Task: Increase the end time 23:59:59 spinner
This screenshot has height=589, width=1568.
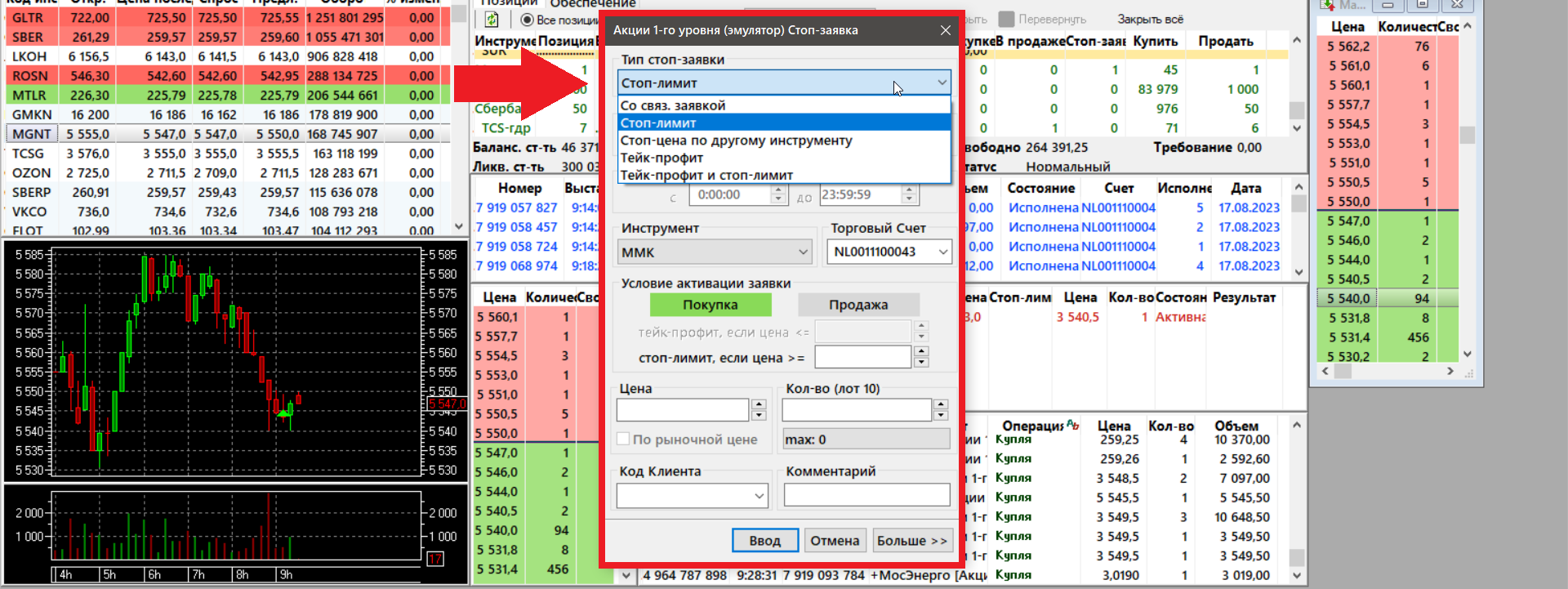Action: click(909, 190)
